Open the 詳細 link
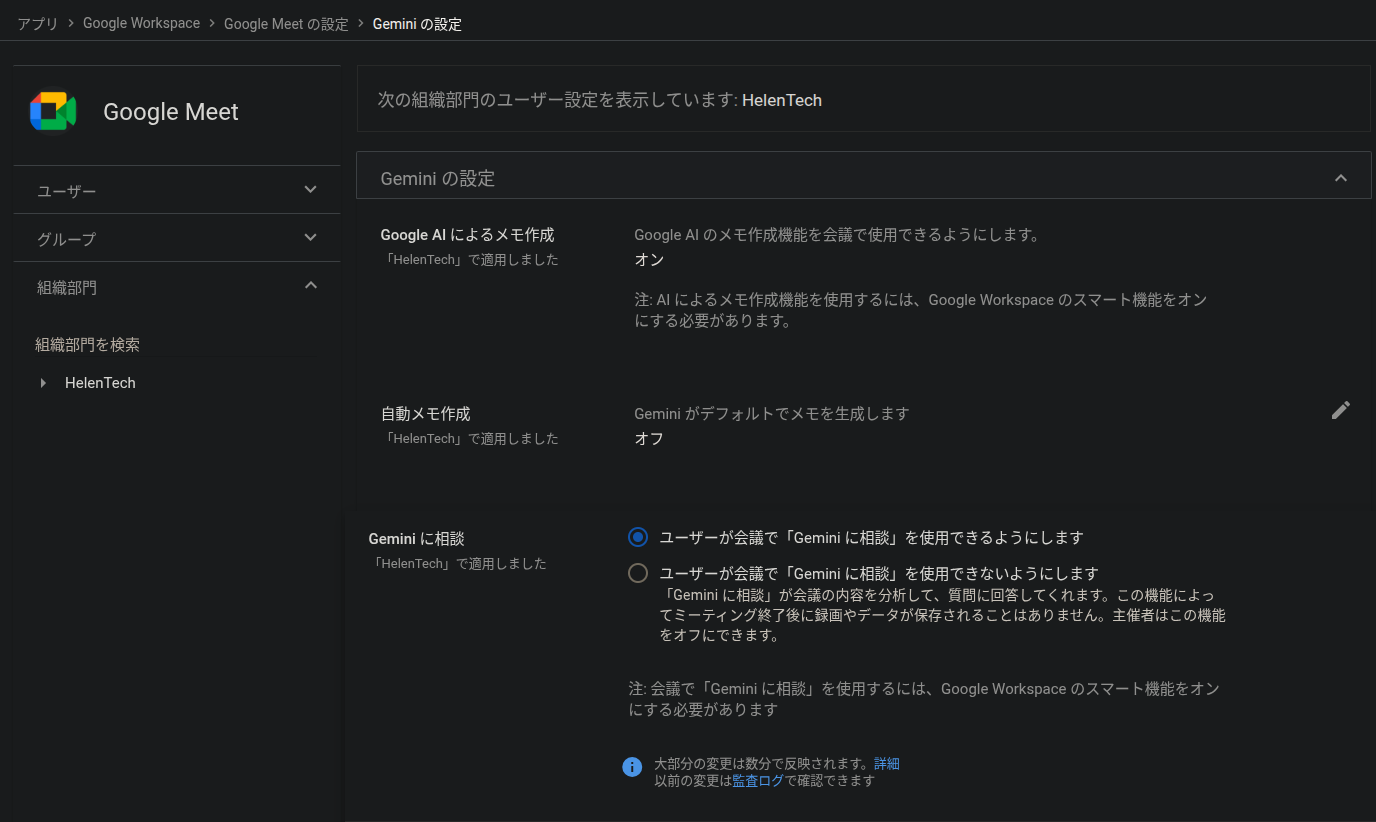The height and width of the screenshot is (822, 1376). coord(887,763)
